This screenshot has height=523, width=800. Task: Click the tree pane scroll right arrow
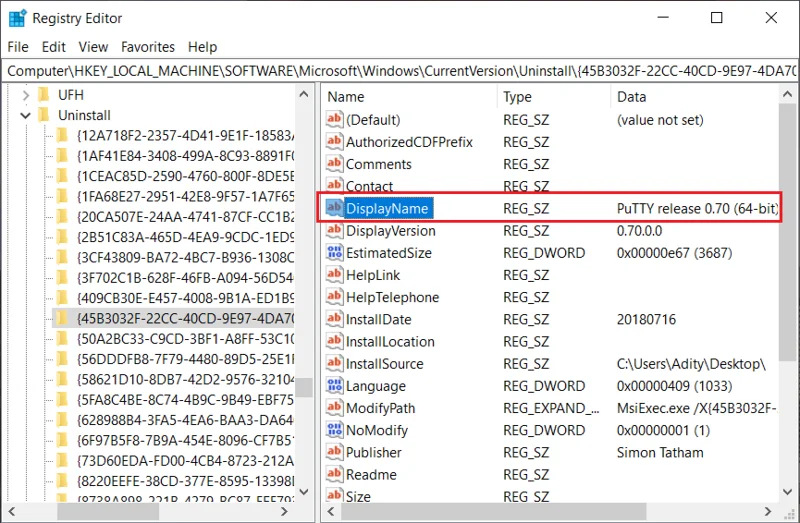click(284, 511)
